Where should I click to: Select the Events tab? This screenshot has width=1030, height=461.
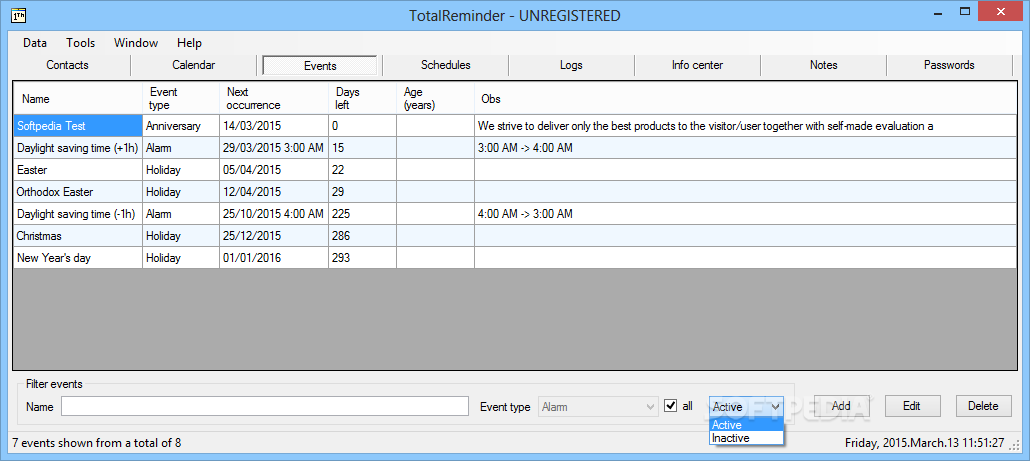tap(320, 66)
